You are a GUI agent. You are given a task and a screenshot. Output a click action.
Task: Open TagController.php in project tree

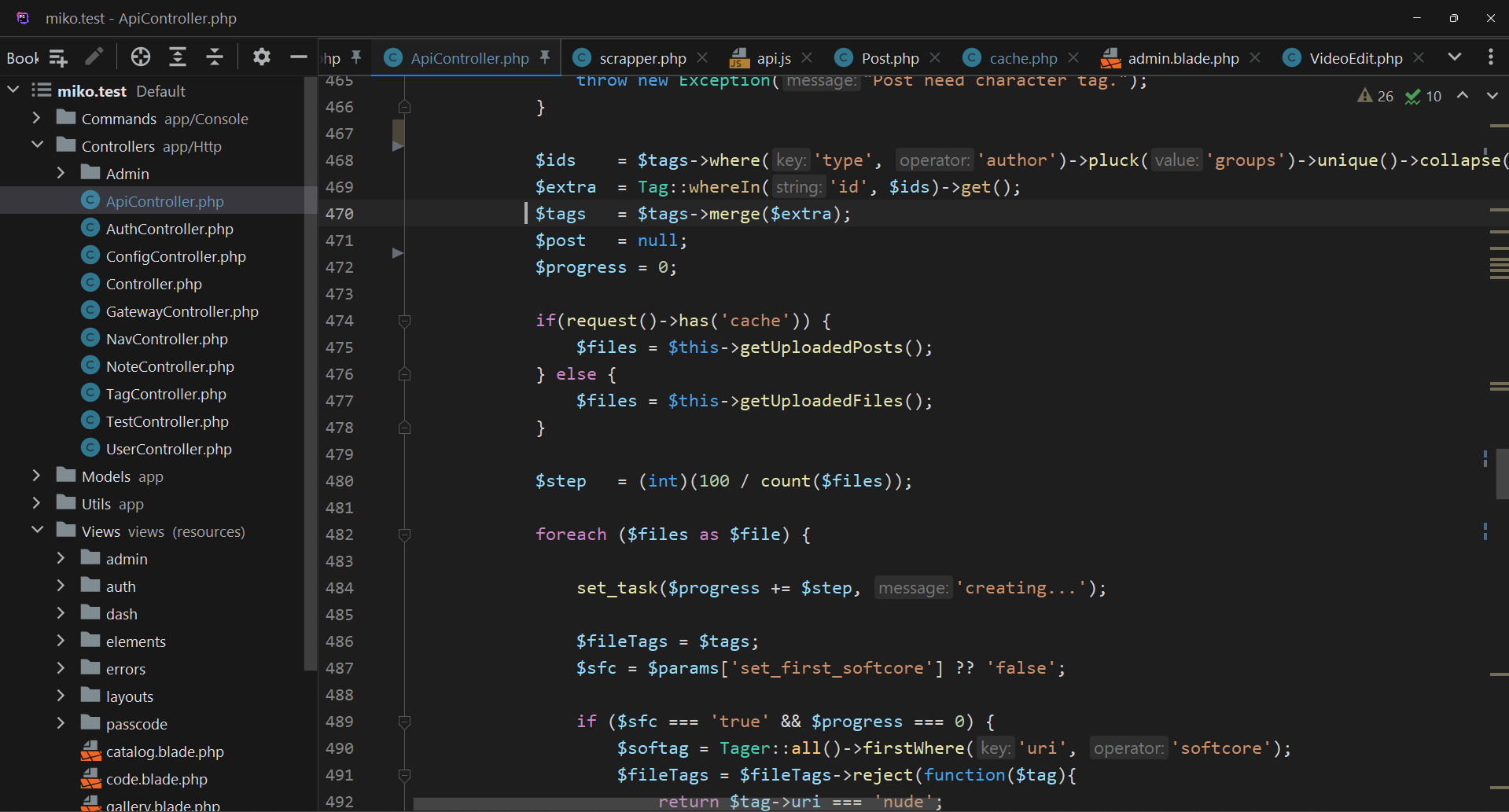tap(166, 394)
